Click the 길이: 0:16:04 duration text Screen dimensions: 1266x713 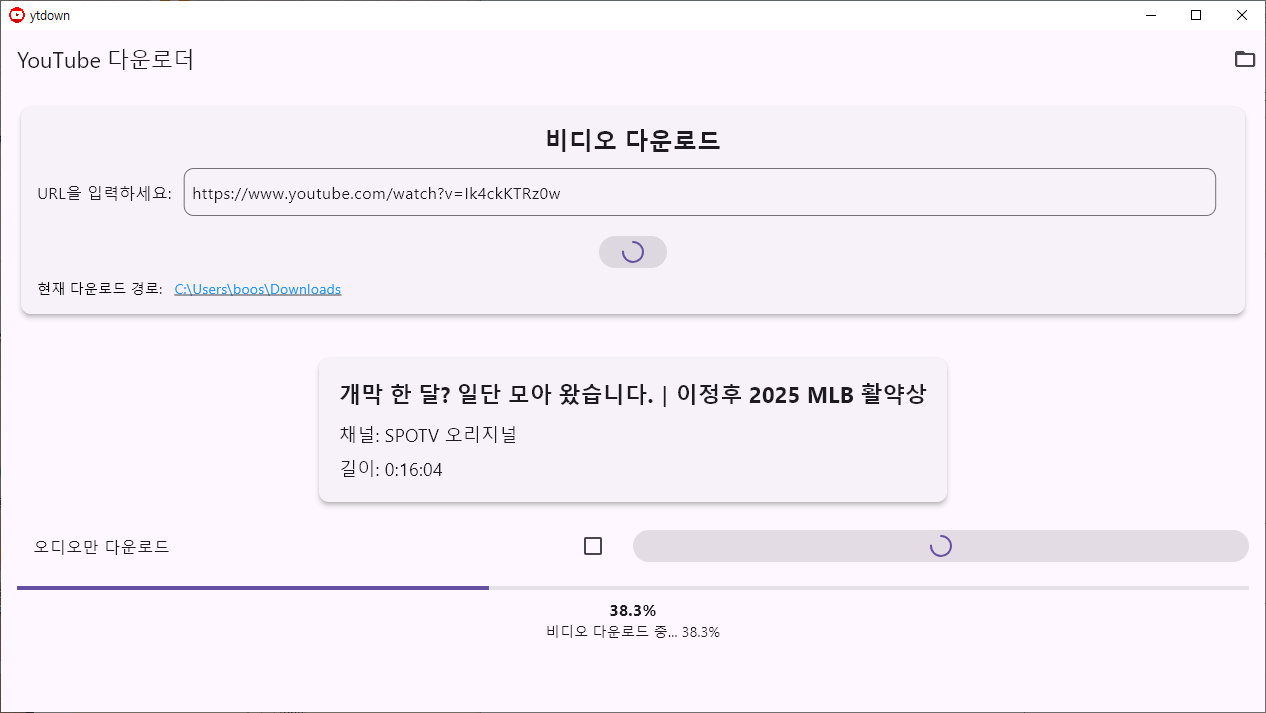click(391, 470)
